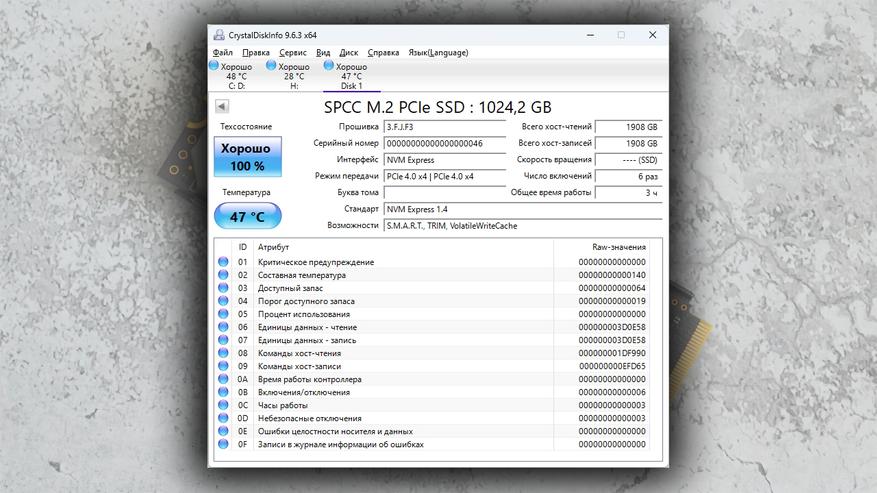Click status icon of attribute 0F Записи в журнале
The height and width of the screenshot is (493, 877).
point(223,444)
